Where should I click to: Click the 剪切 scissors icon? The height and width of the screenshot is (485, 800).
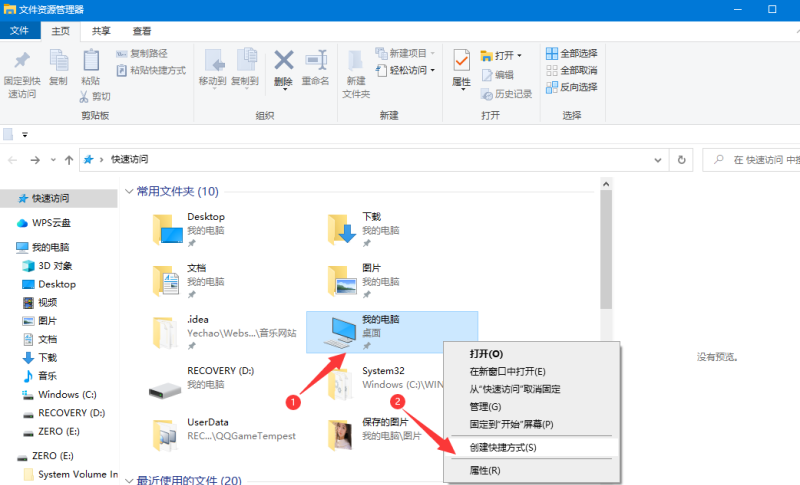[x=84, y=96]
